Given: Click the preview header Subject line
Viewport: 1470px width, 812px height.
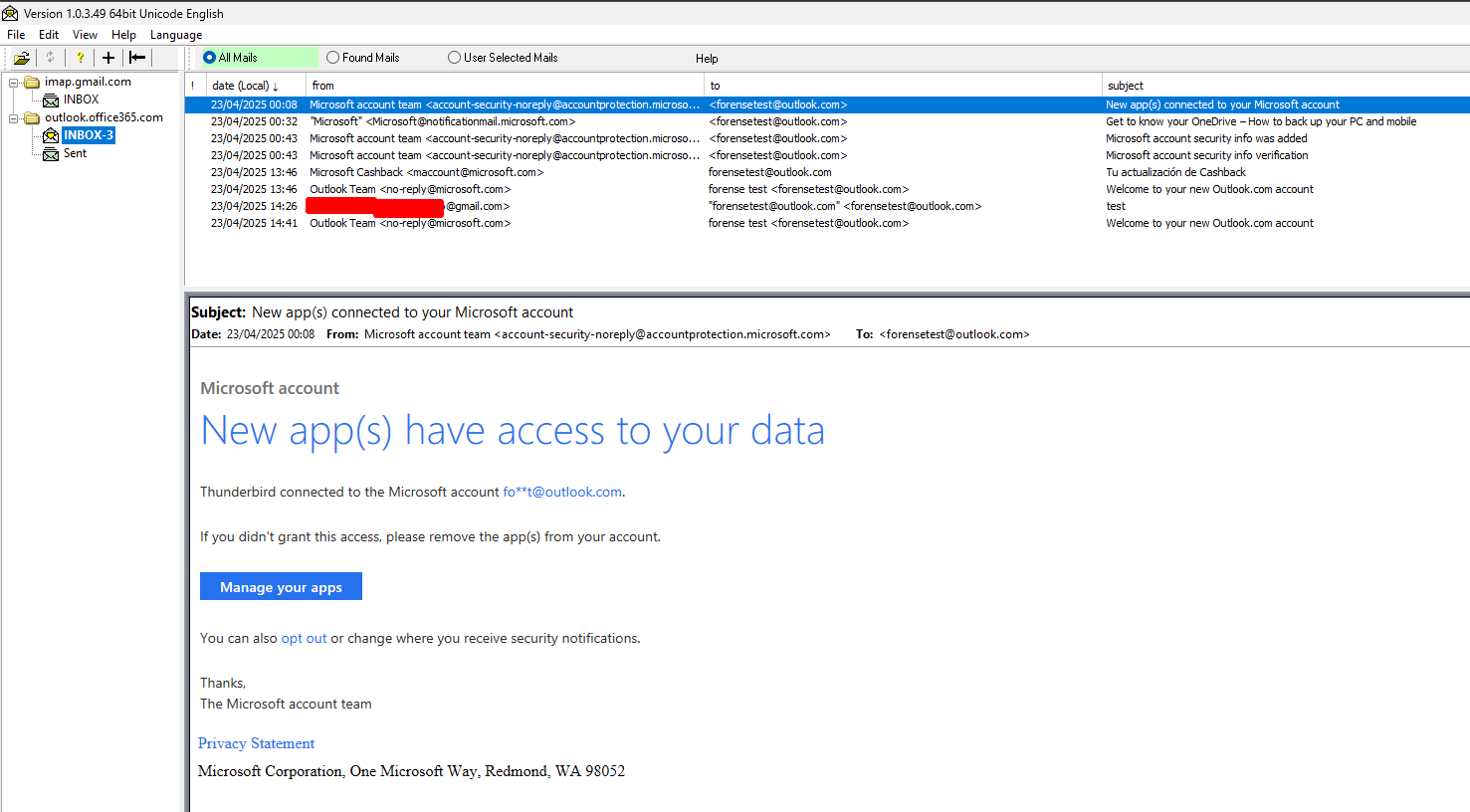Looking at the screenshot, I should coord(382,312).
